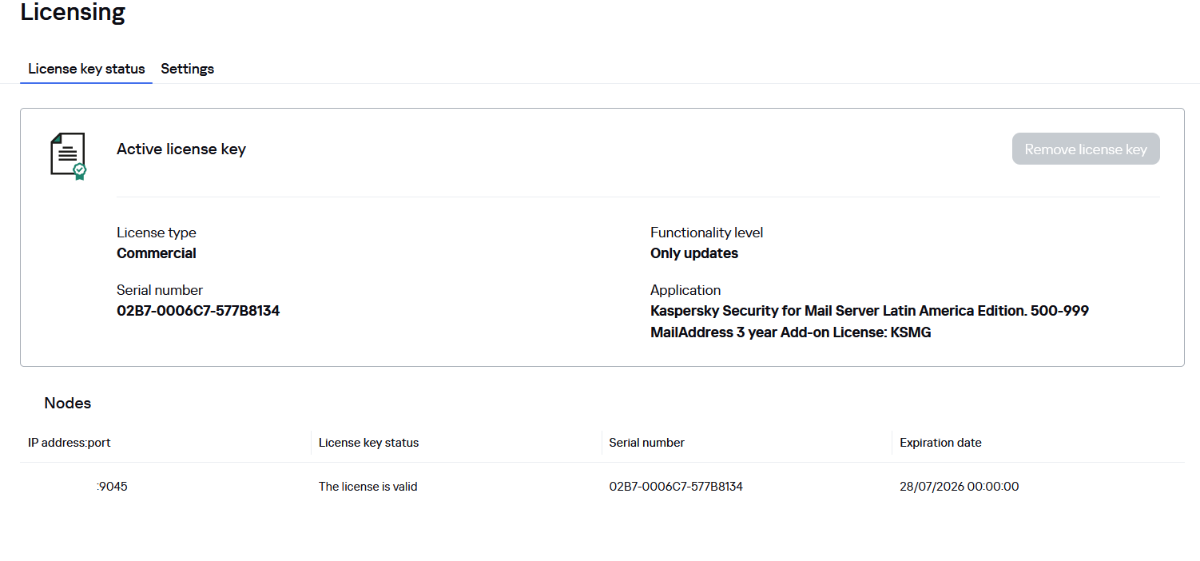Image resolution: width=1200 pixels, height=561 pixels.
Task: Click the Expiration date column header
Action: (x=940, y=442)
